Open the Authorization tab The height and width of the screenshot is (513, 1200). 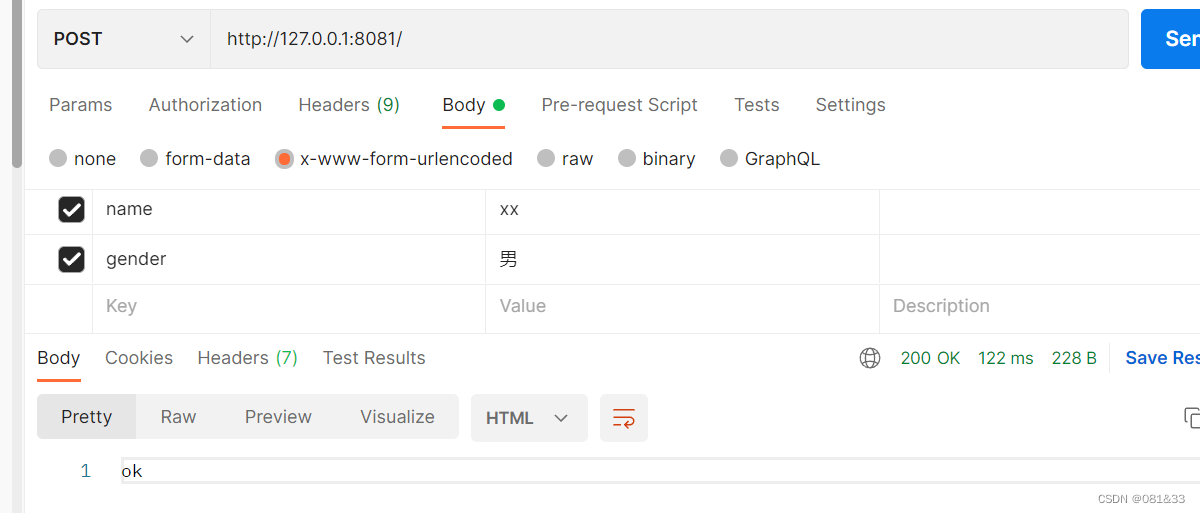tap(205, 105)
